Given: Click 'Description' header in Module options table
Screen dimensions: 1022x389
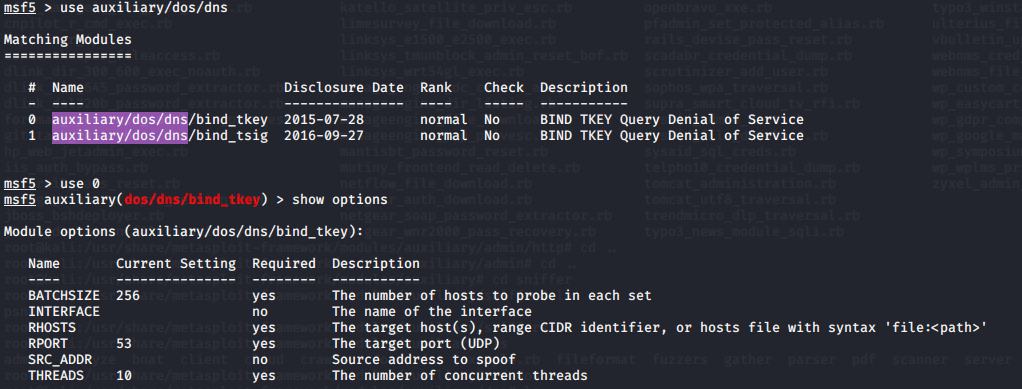Looking at the screenshot, I should (376, 263).
